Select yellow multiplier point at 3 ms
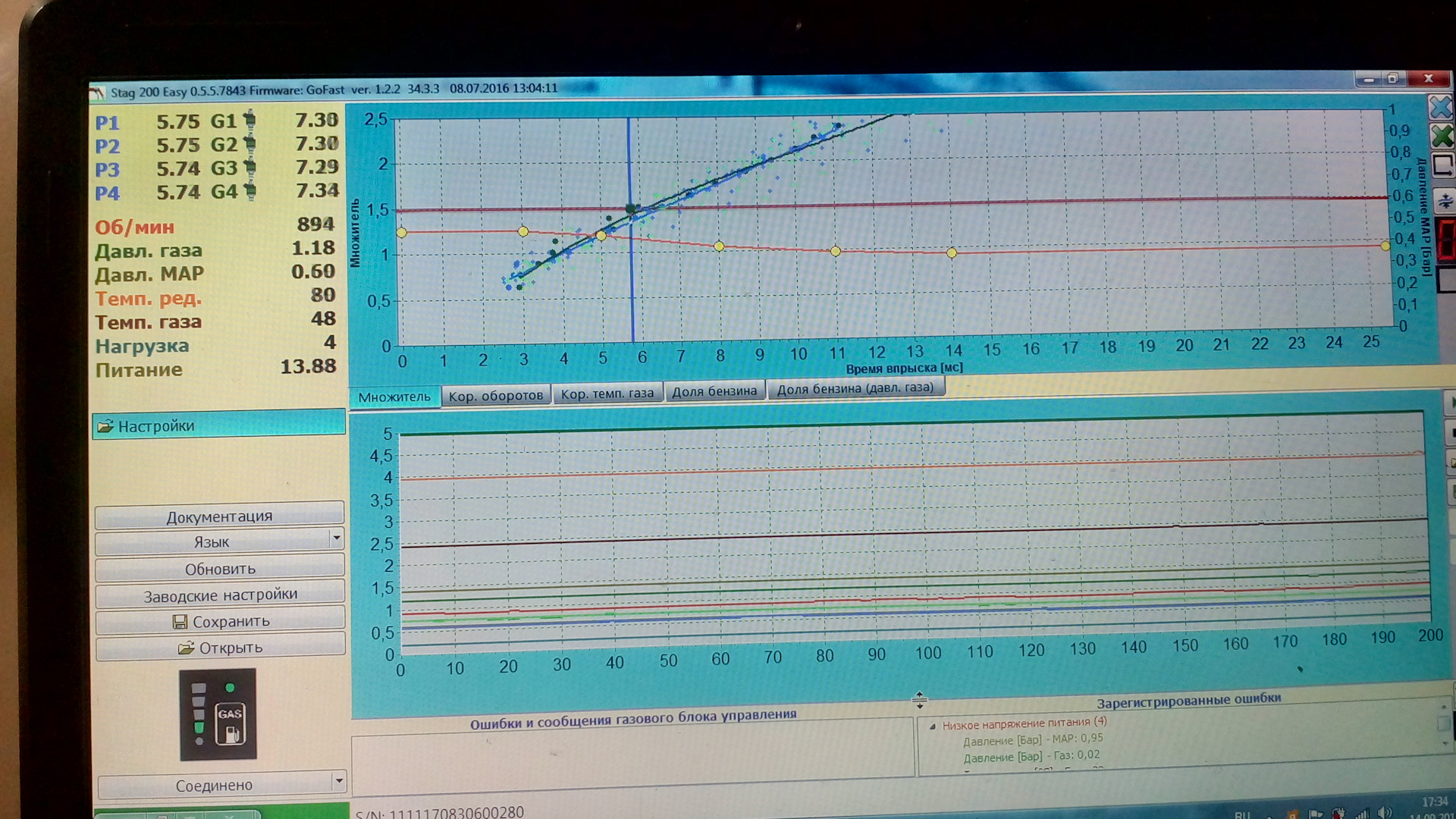The height and width of the screenshot is (819, 1456). pyautogui.click(x=523, y=231)
